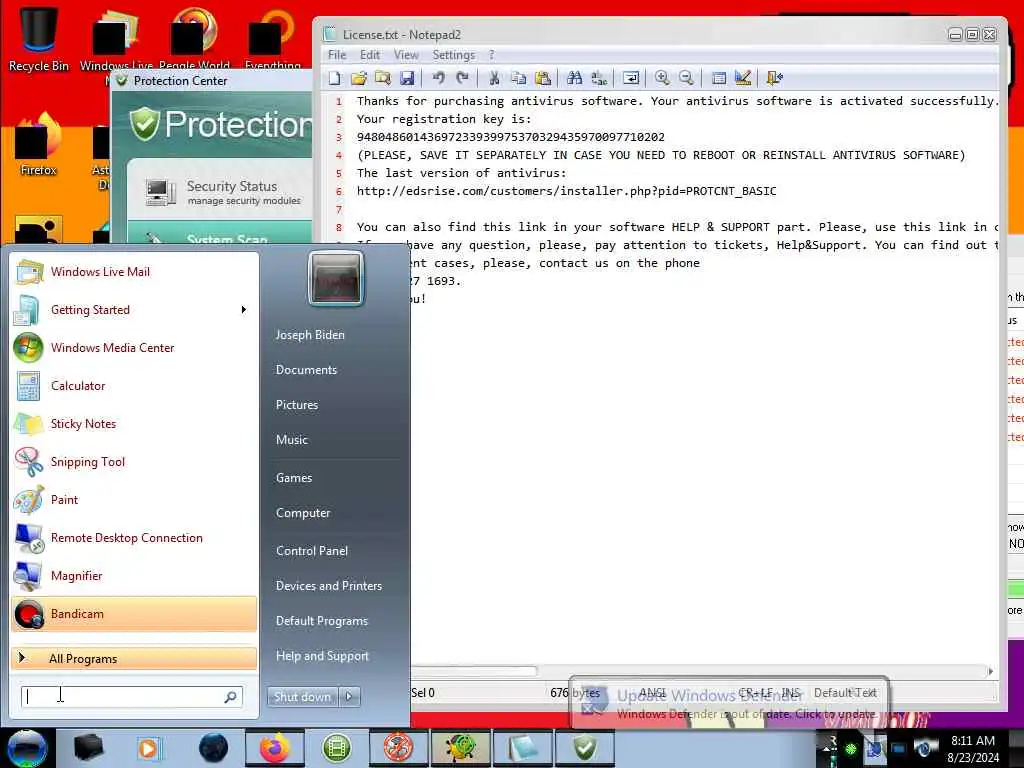Open Default Programs link
Image resolution: width=1024 pixels, height=768 pixels.
point(322,621)
